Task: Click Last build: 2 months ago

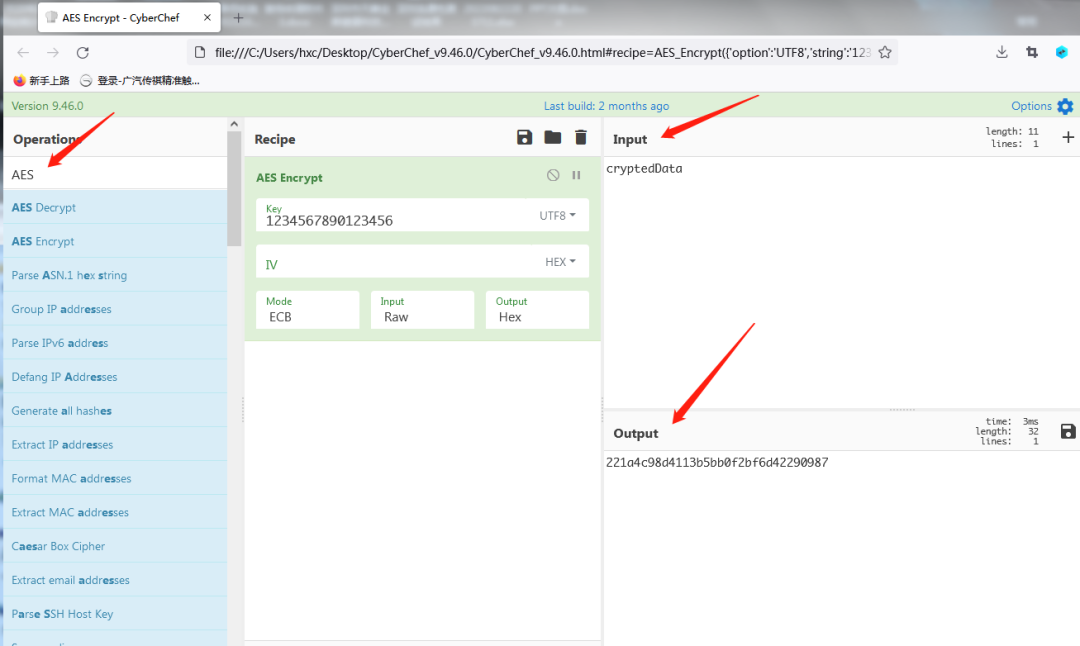Action: tap(606, 106)
